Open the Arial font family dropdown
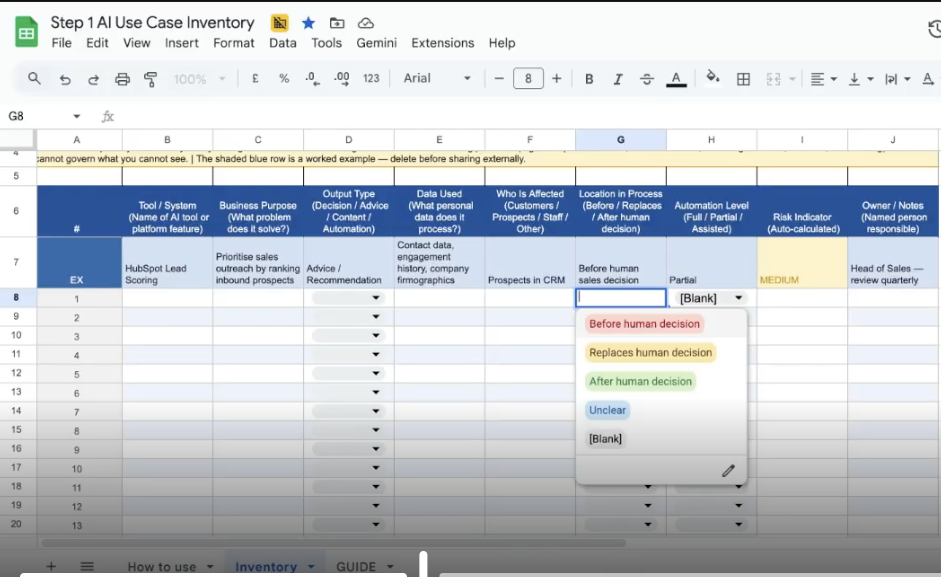 (437, 78)
